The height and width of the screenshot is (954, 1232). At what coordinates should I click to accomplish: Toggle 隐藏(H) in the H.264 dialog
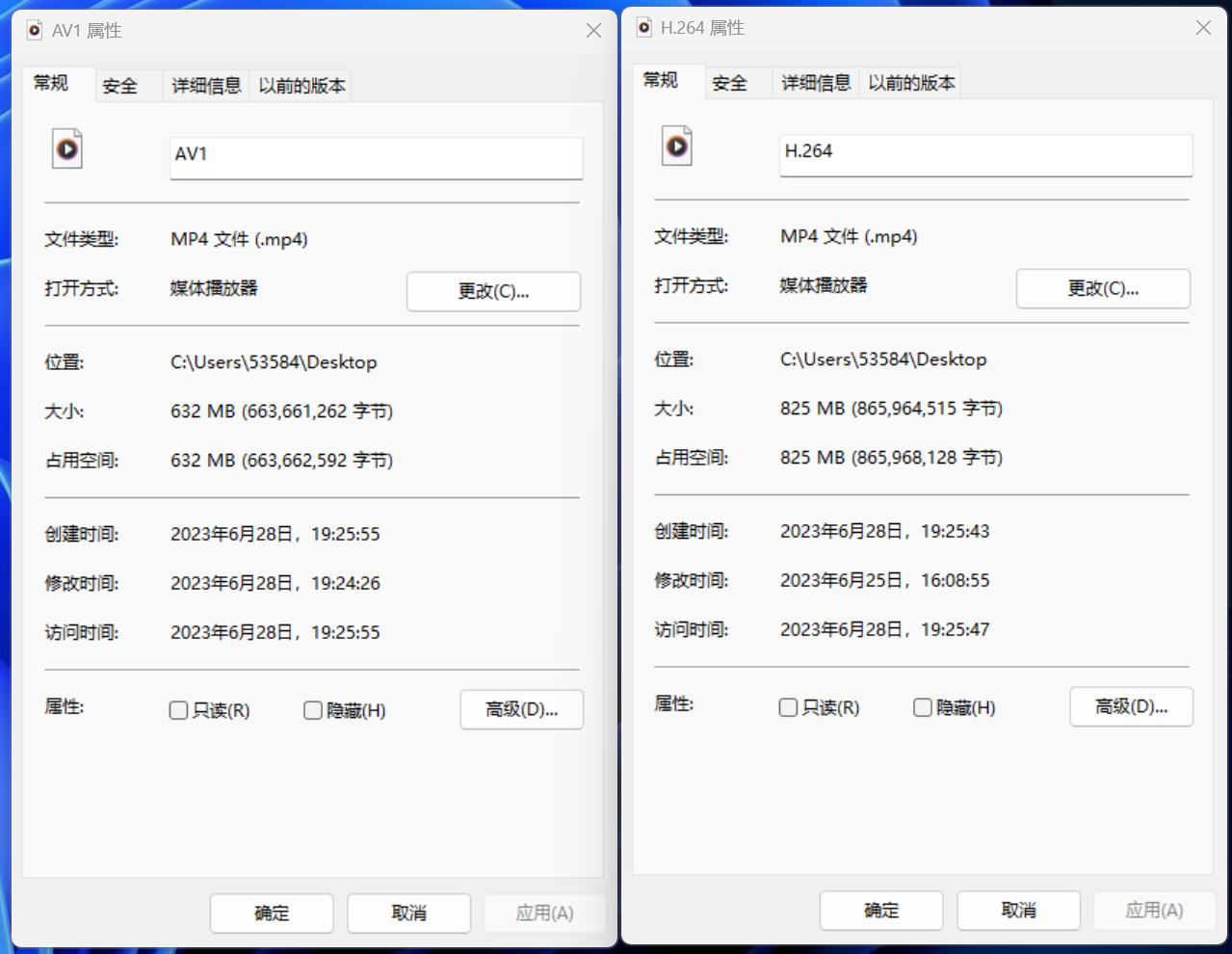coord(922,707)
